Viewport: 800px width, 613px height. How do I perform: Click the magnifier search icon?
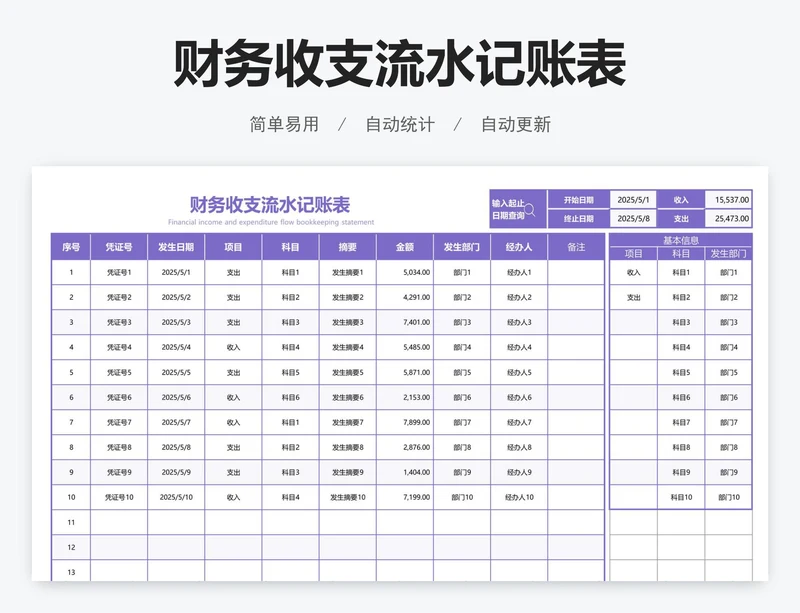click(x=530, y=210)
